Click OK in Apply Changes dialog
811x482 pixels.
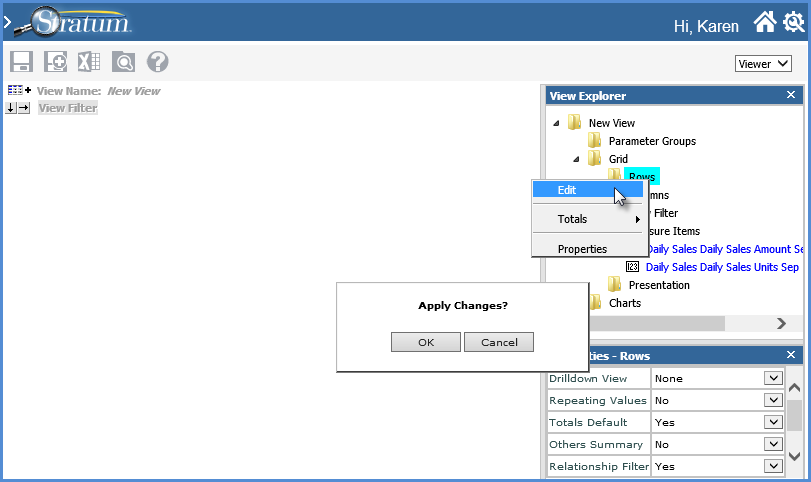(426, 342)
